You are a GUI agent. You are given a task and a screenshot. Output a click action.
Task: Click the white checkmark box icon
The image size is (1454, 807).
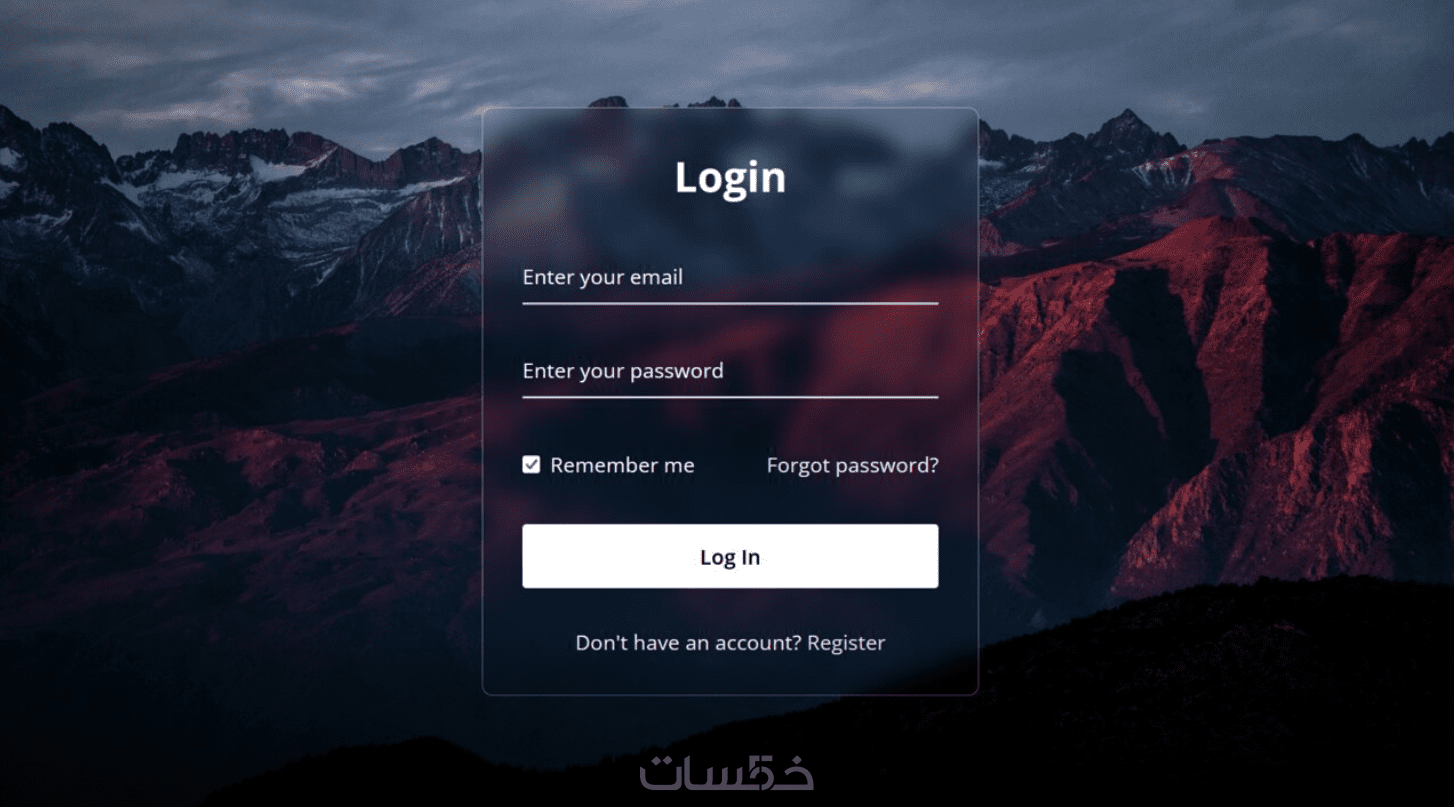coord(532,464)
